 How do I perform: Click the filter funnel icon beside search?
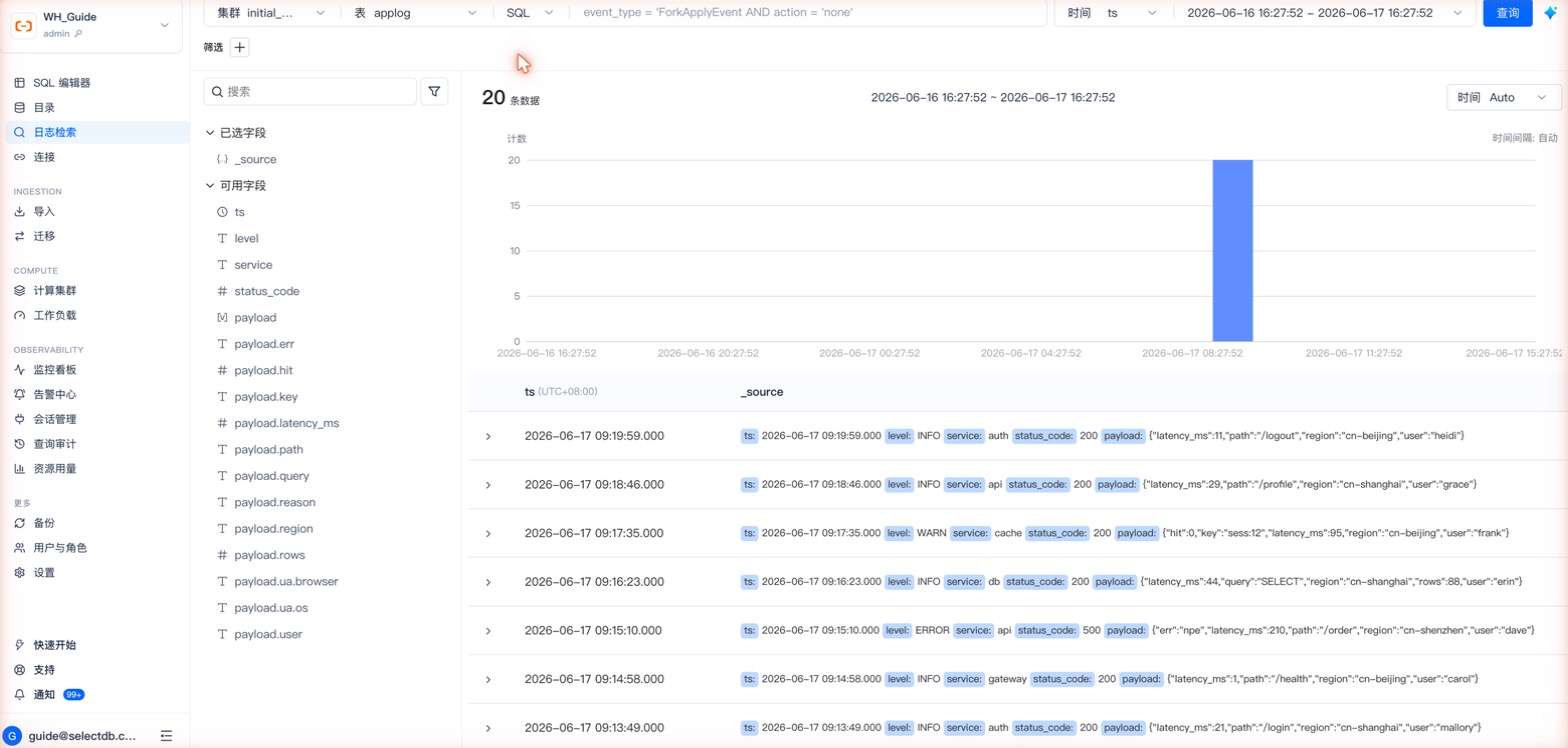tap(434, 91)
